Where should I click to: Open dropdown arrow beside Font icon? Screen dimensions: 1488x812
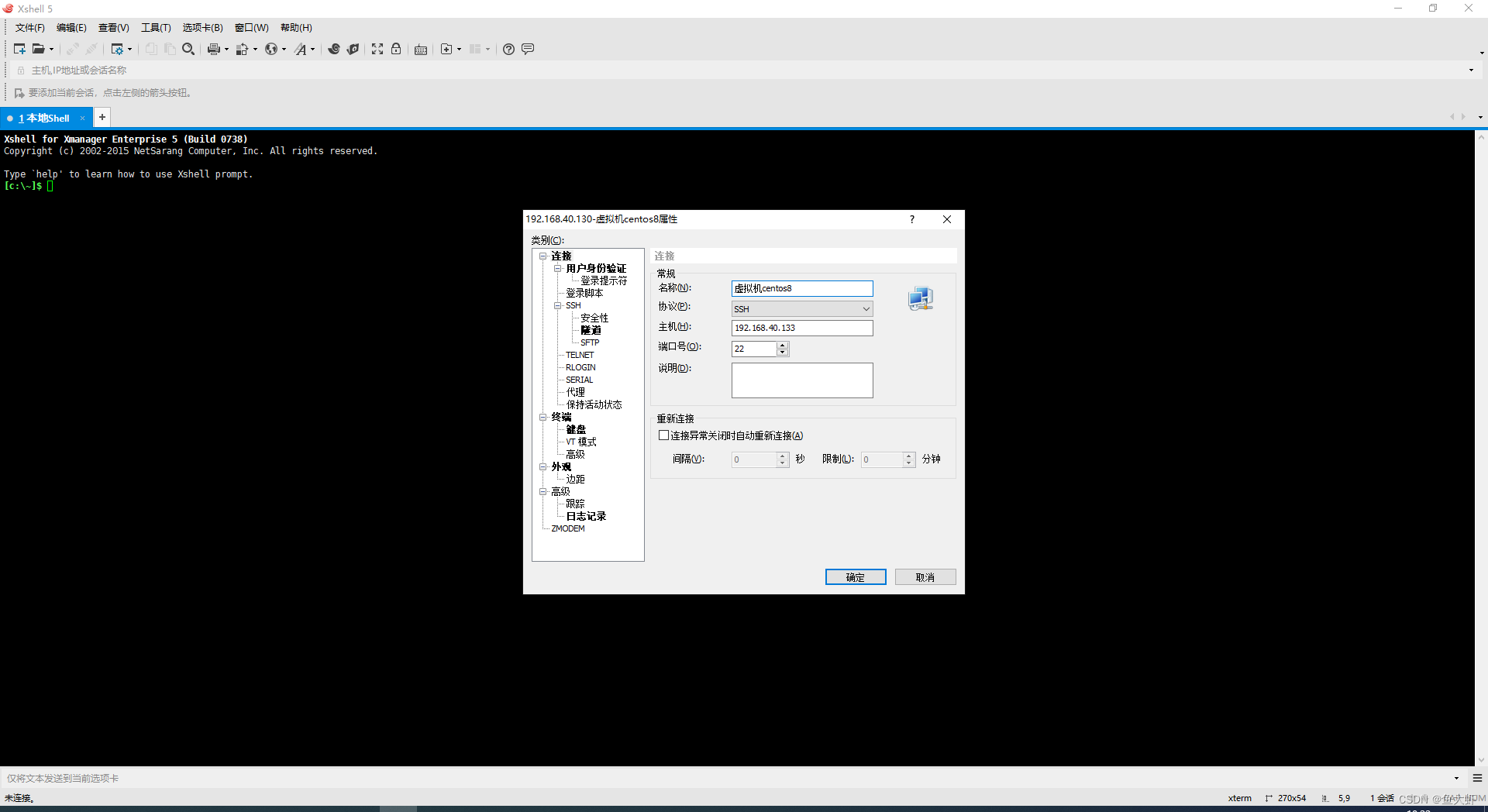(313, 49)
